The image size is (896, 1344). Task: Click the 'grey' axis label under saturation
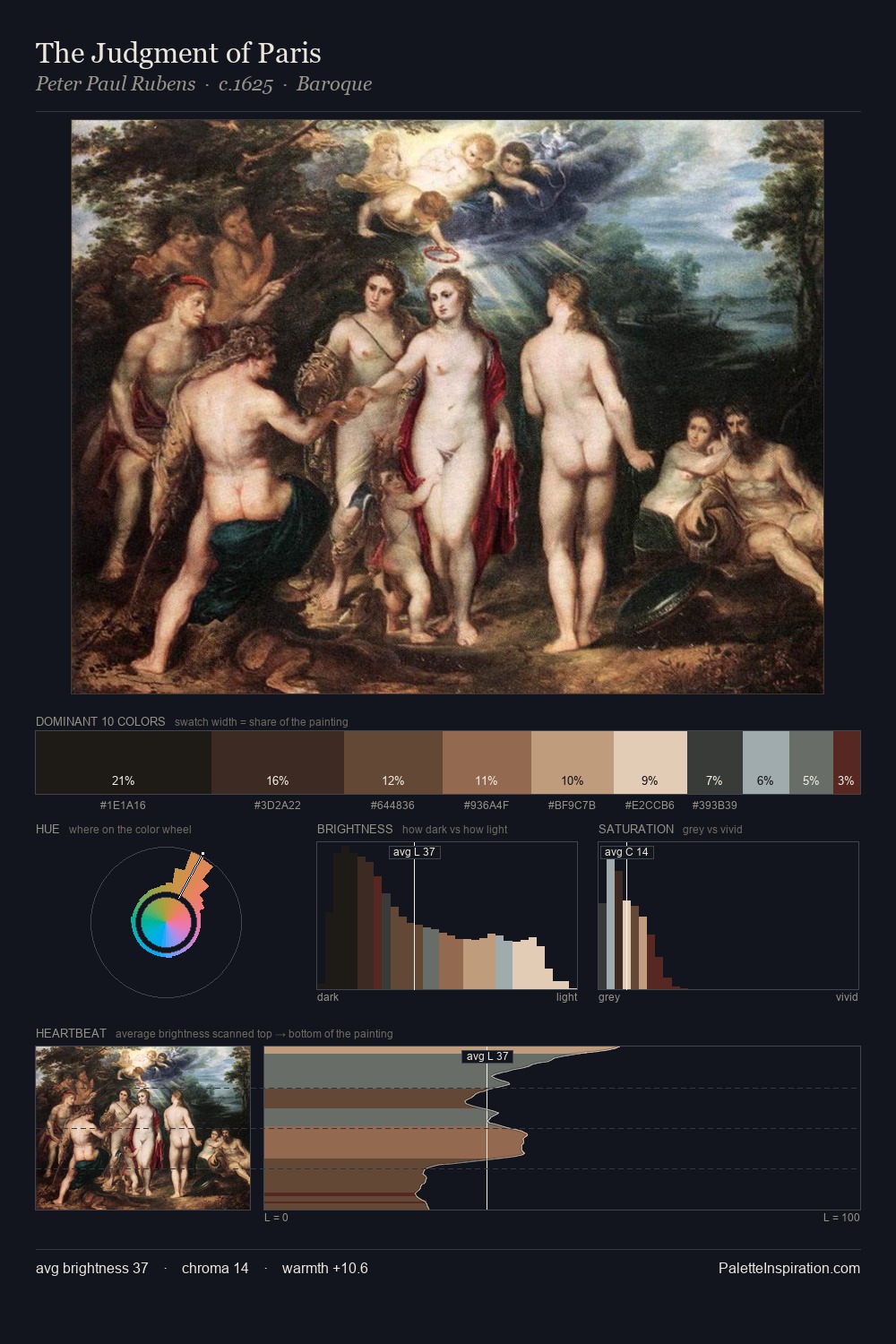(x=609, y=997)
